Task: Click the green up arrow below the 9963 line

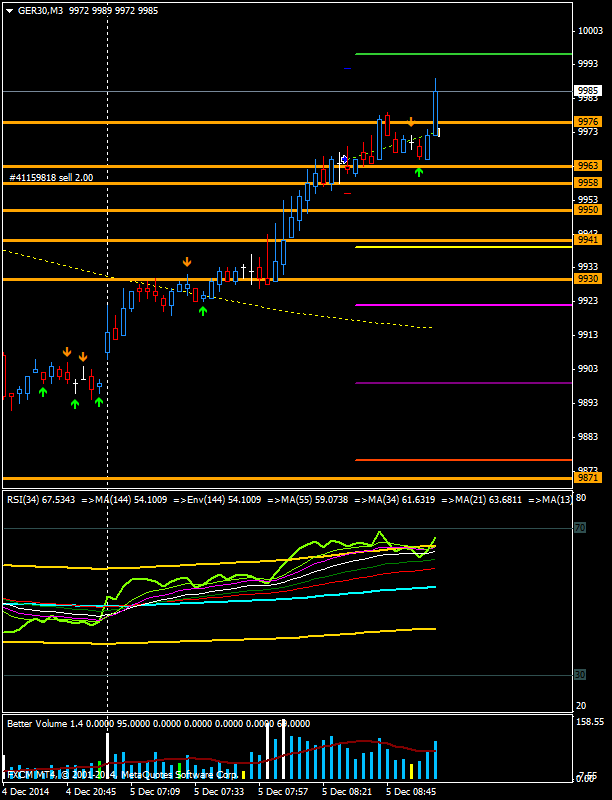Action: pos(419,172)
